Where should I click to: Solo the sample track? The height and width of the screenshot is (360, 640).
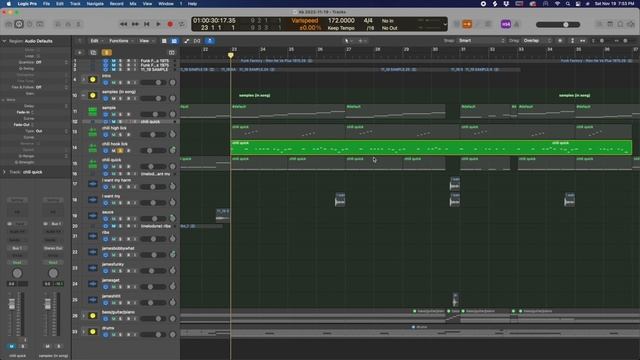tap(120, 115)
